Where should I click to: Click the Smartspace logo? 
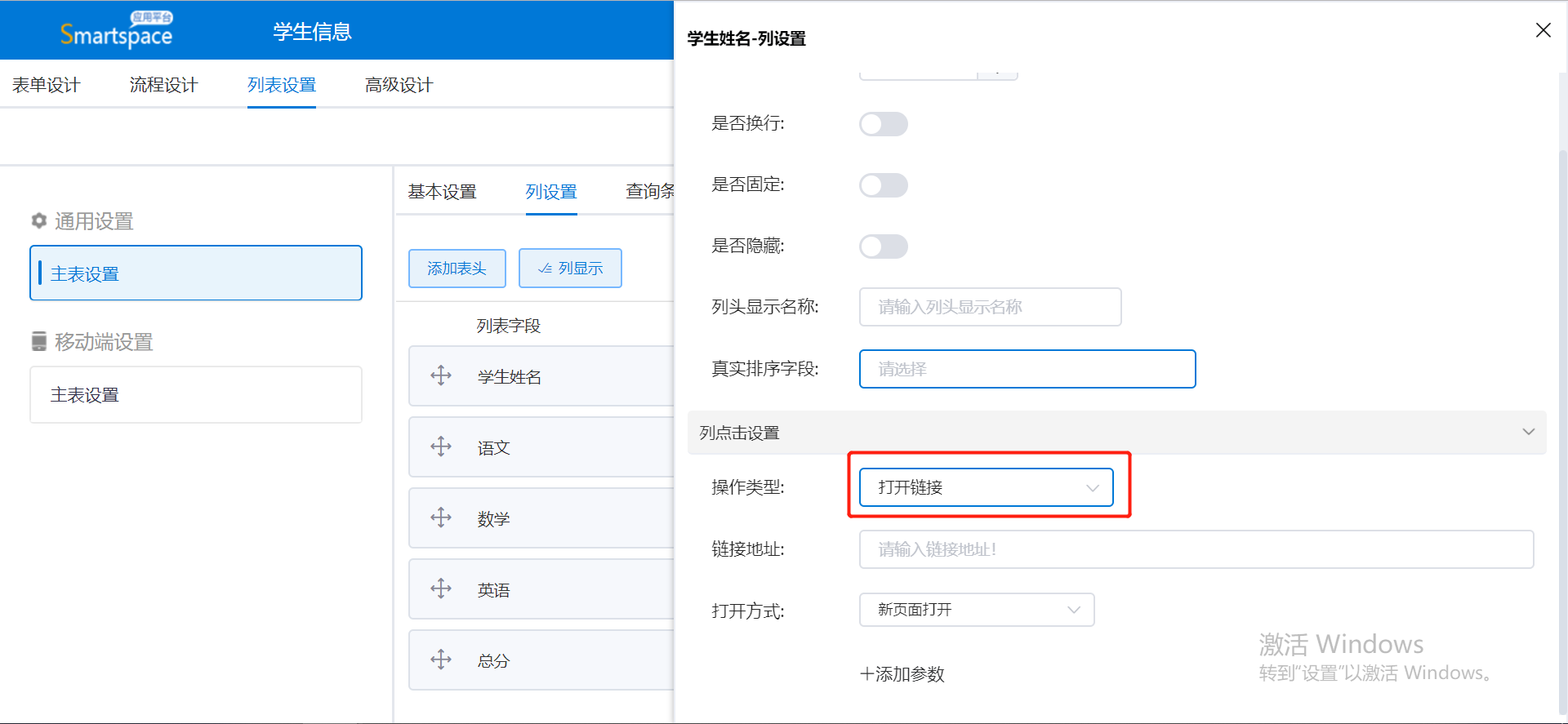pos(116,30)
